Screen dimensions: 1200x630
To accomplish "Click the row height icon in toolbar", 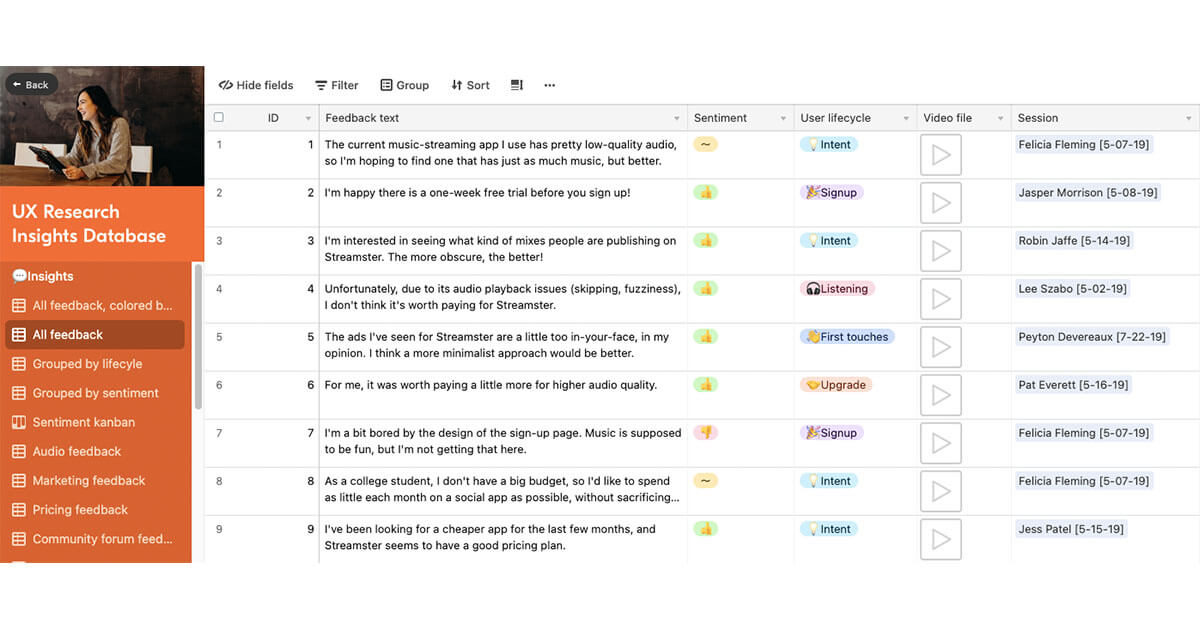I will 517,85.
